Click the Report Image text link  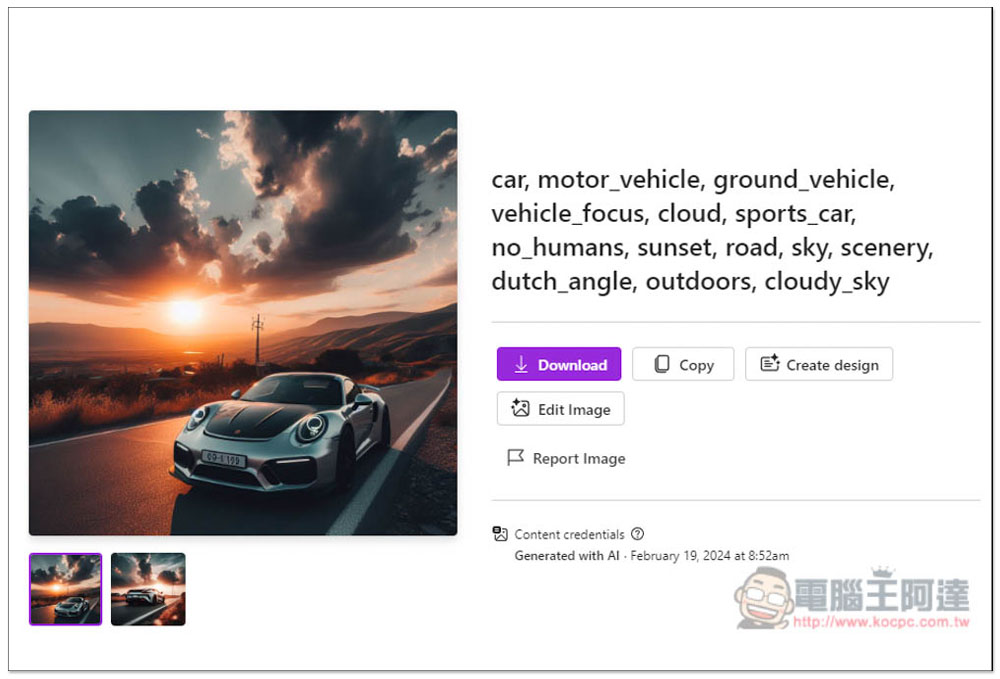[x=579, y=458]
